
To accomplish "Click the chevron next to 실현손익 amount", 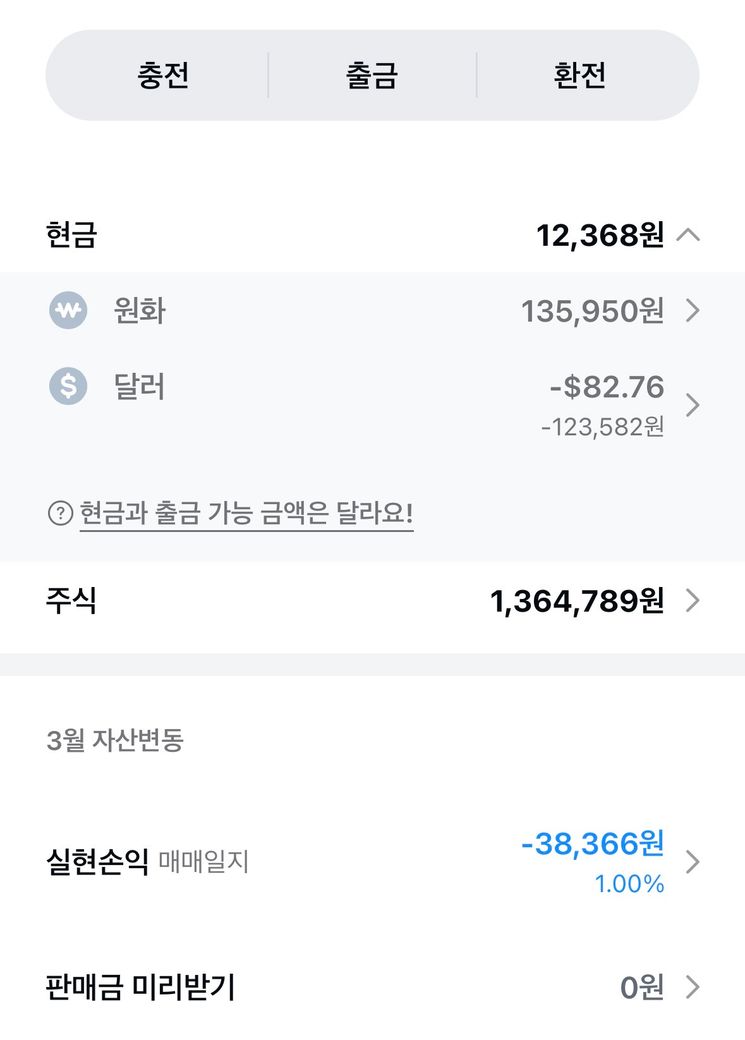I will [x=692, y=862].
